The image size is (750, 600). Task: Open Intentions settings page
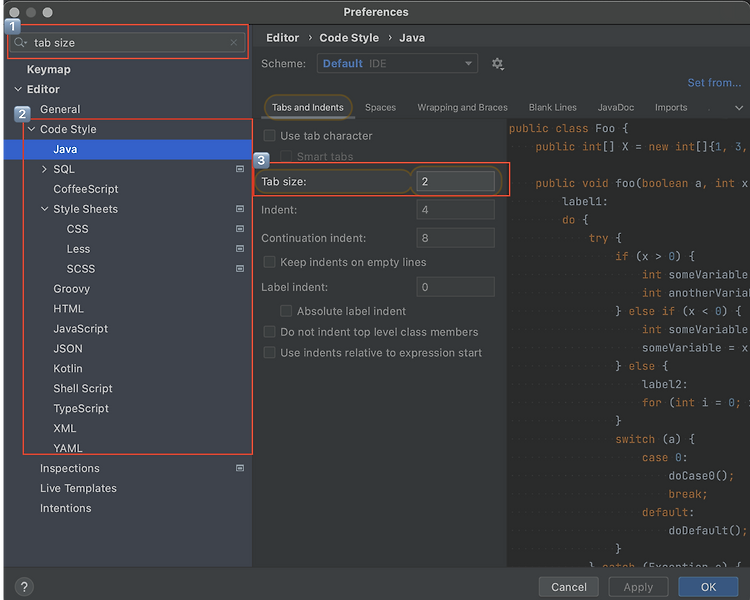pyautogui.click(x=66, y=508)
